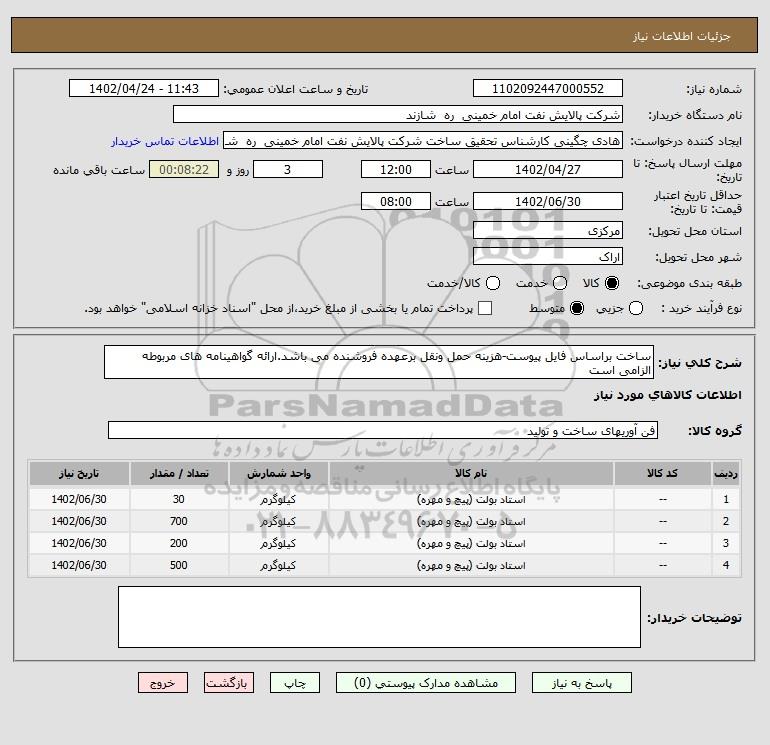Click the price validity date 1402/06/30 field
This screenshot has height=745, width=770.
[x=548, y=201]
